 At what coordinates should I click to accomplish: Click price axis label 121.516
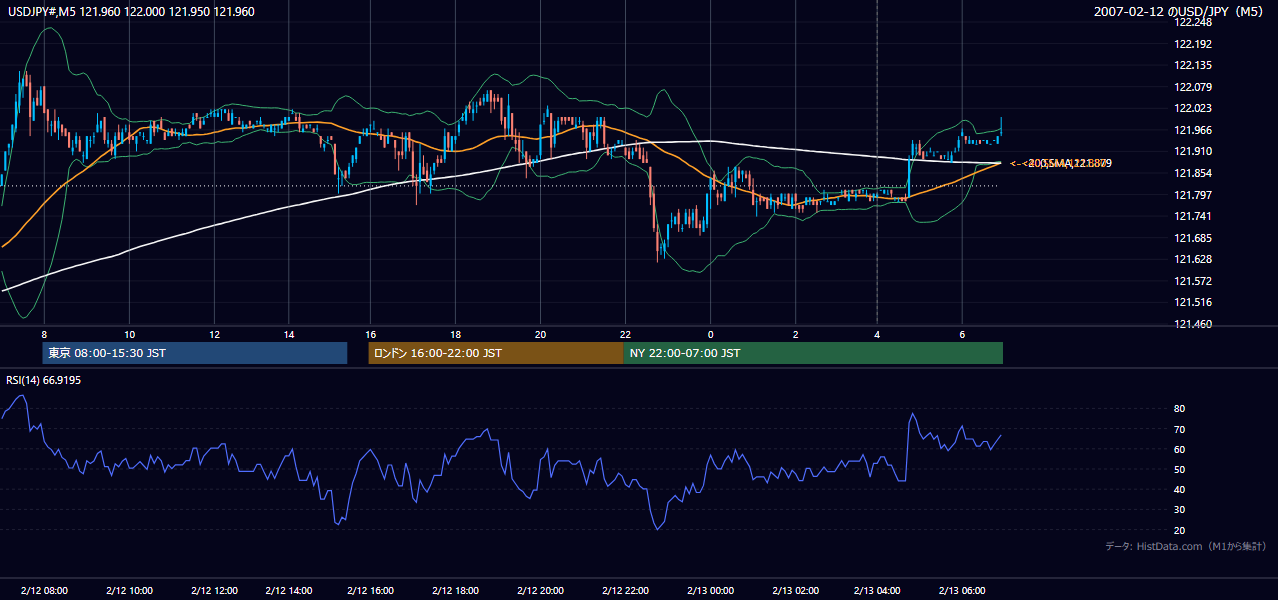pyautogui.click(x=1194, y=302)
